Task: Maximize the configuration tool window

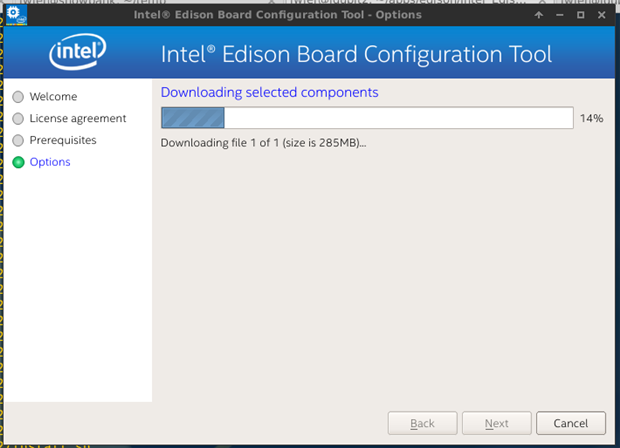Action: coord(581,15)
